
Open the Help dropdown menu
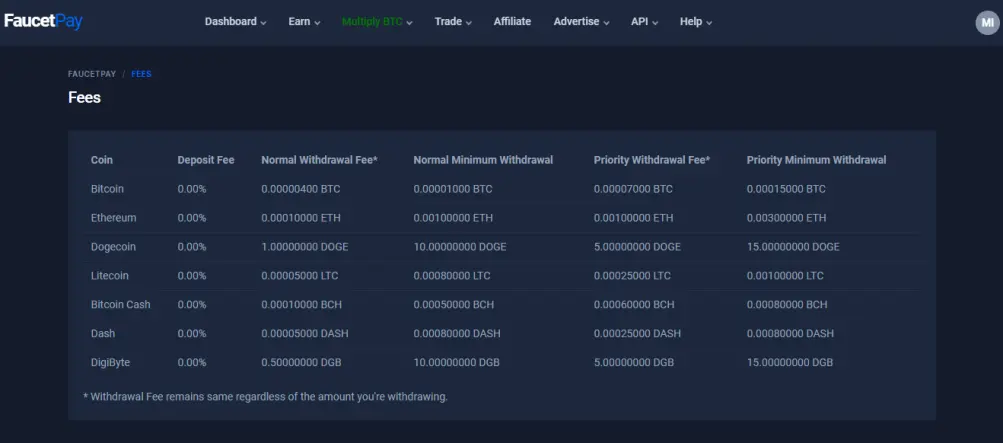[696, 22]
